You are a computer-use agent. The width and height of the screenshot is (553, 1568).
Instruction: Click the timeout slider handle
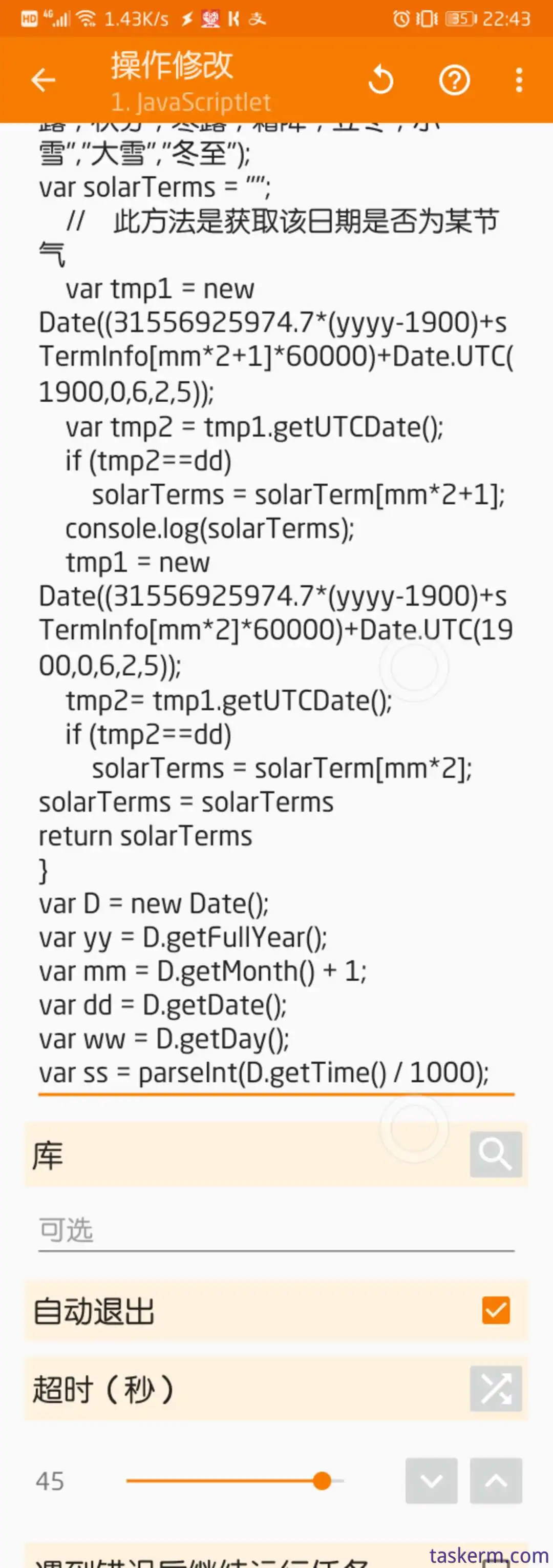[322, 1480]
